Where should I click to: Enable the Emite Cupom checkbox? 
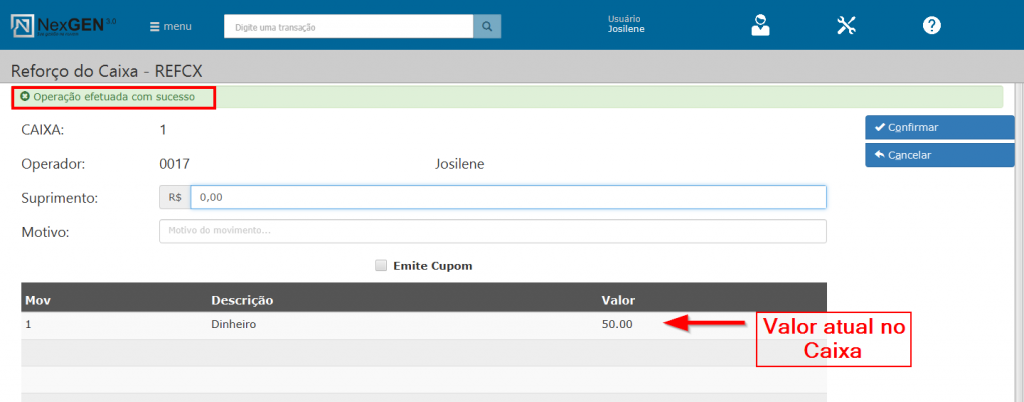[x=380, y=266]
